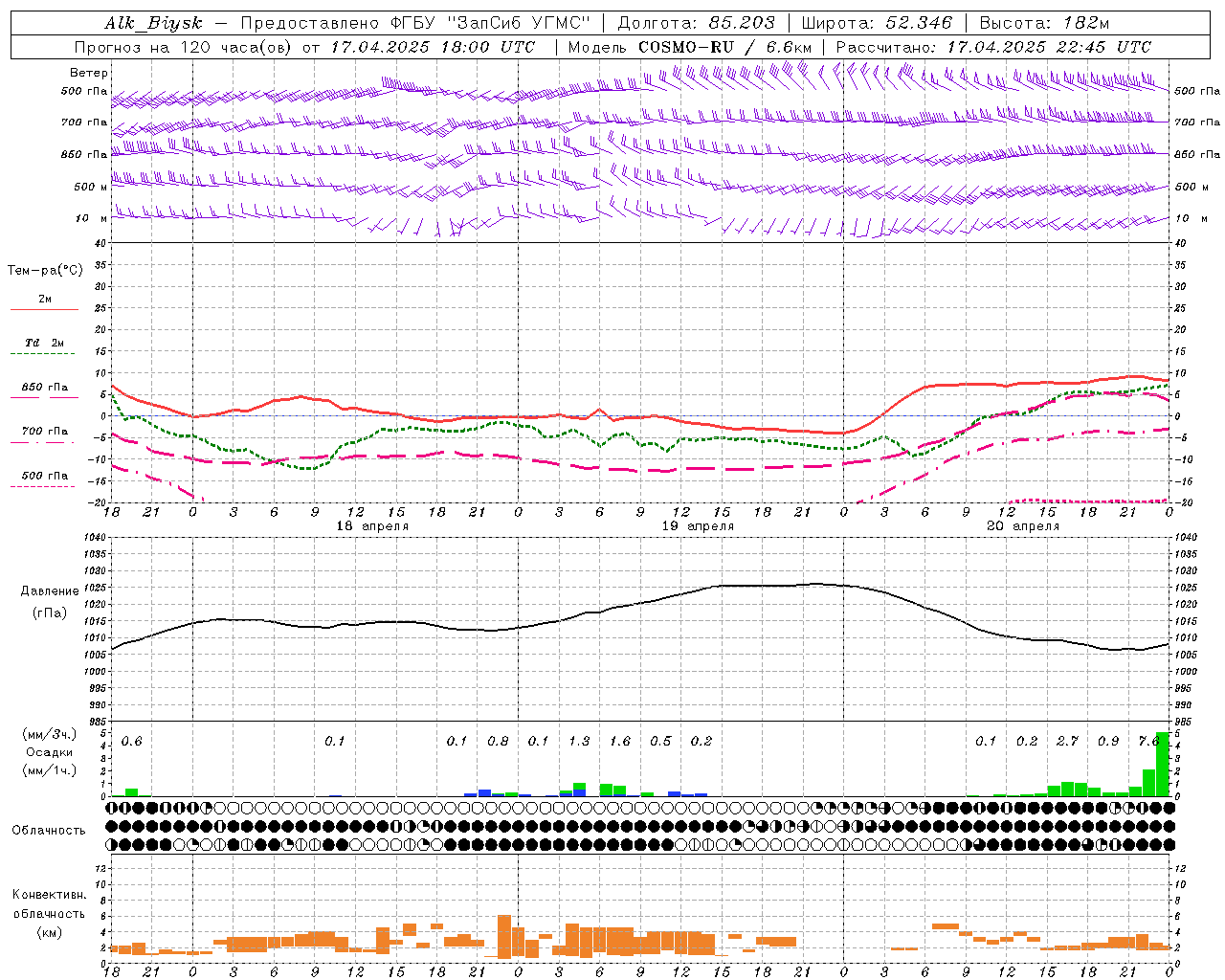1225x980 pixels.
Task: Click the Тем-ра(°C) axis title
Action: click(x=45, y=270)
